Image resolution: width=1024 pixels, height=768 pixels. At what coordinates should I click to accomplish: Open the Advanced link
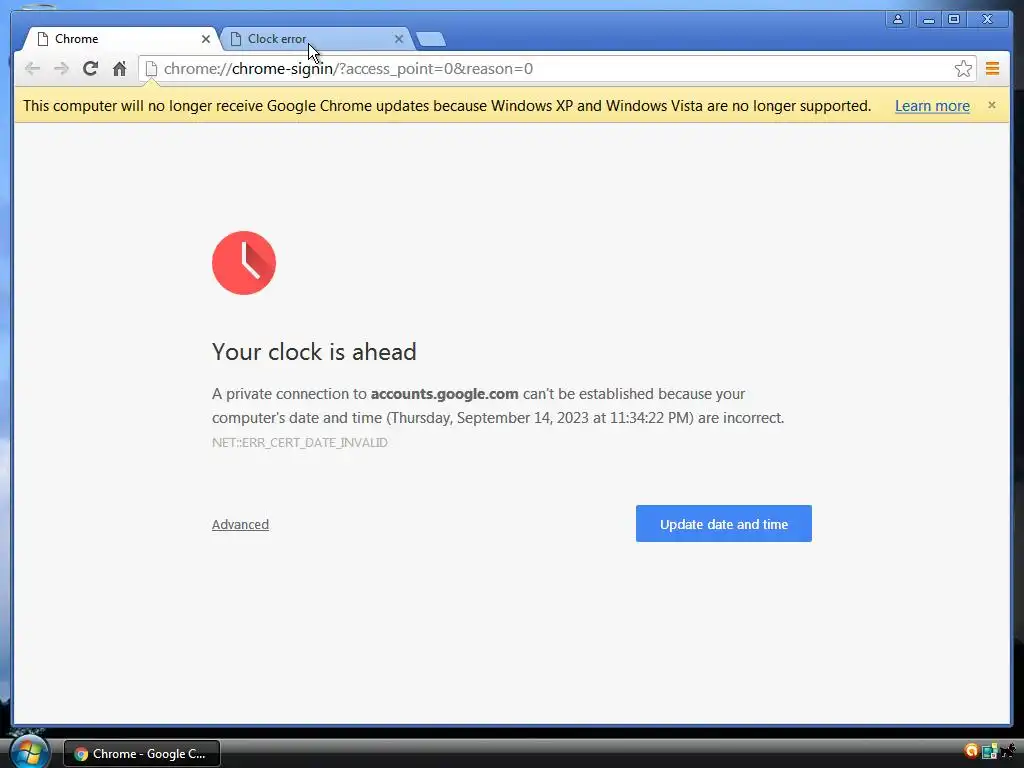[x=240, y=524]
